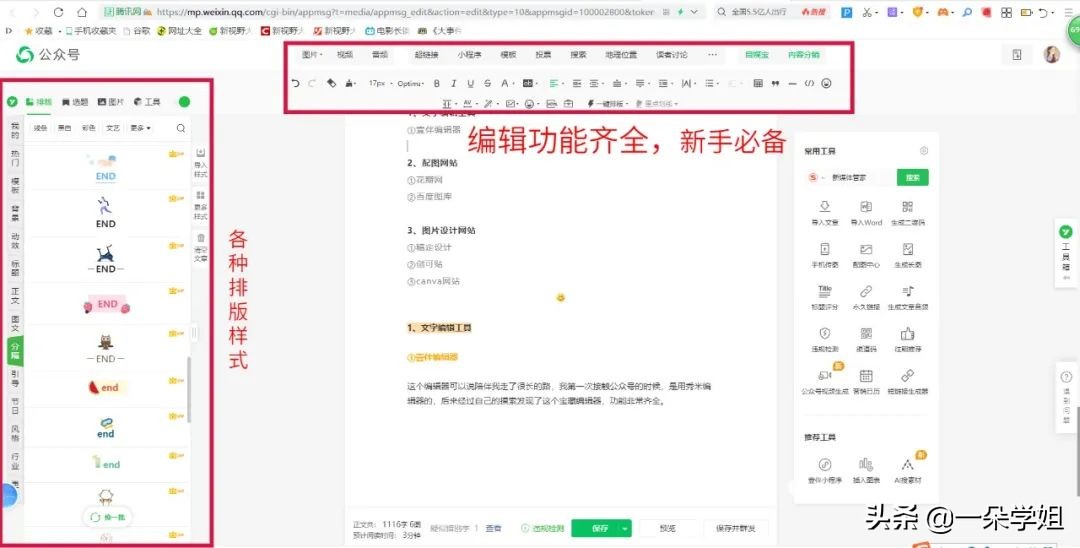Insert a table with the grid icon
1080x548 pixels.
pyautogui.click(x=758, y=83)
